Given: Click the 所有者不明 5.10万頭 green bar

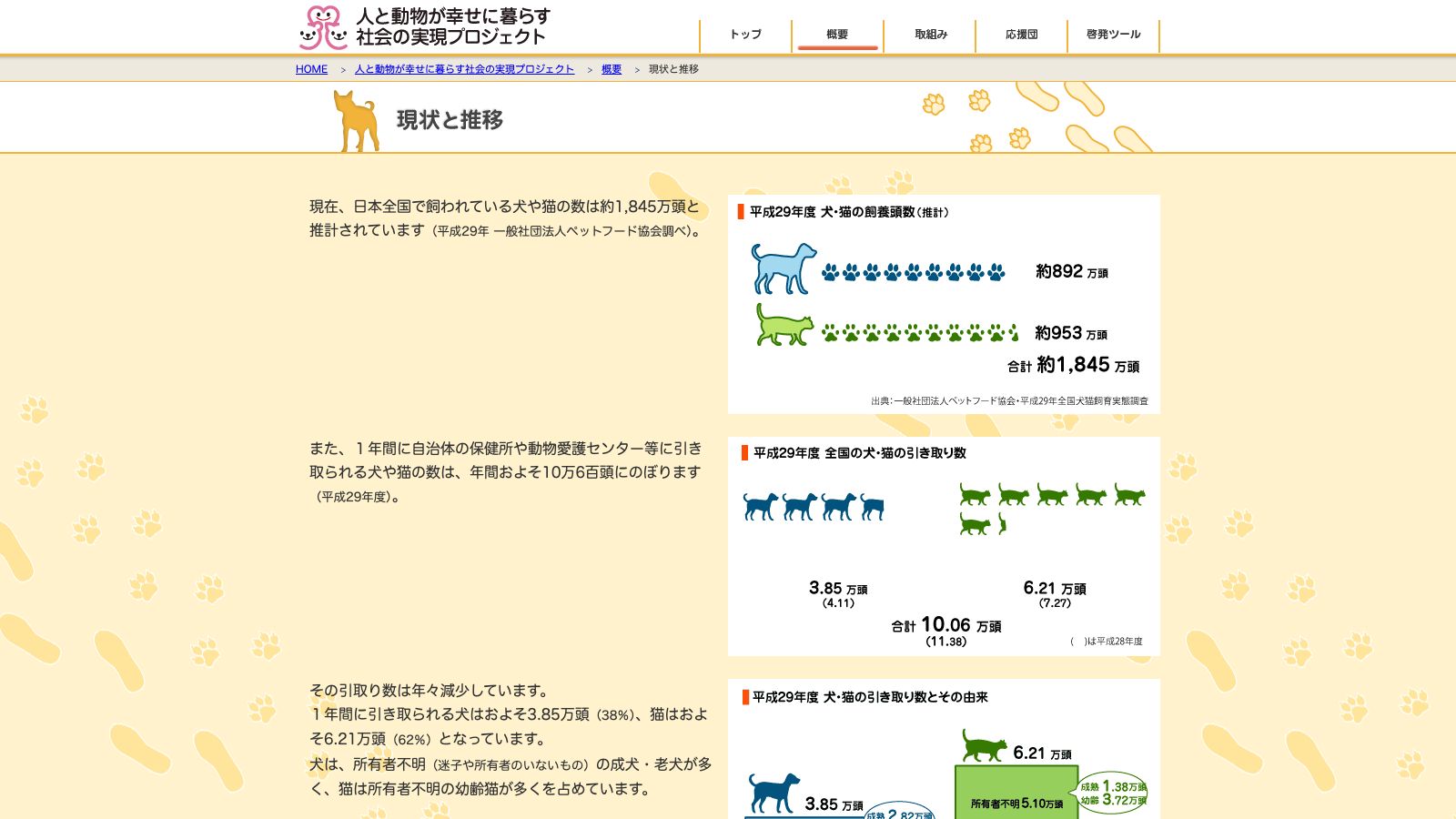Looking at the screenshot, I should pyautogui.click(x=1016, y=792).
